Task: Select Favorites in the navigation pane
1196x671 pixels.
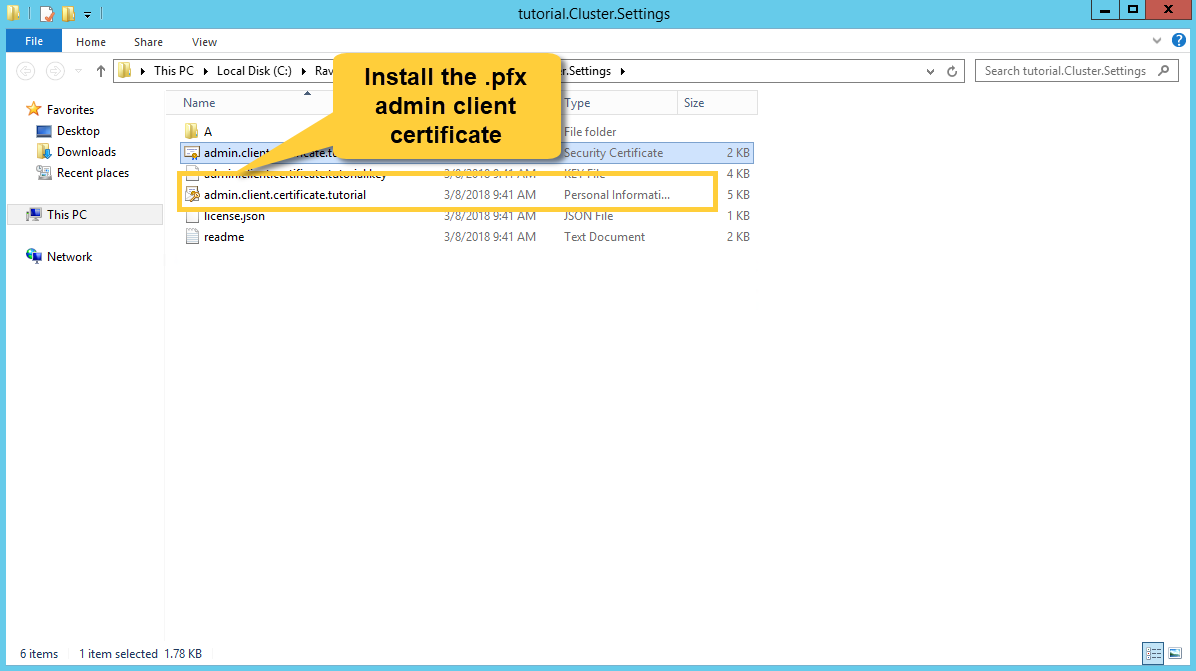Action: click(70, 110)
